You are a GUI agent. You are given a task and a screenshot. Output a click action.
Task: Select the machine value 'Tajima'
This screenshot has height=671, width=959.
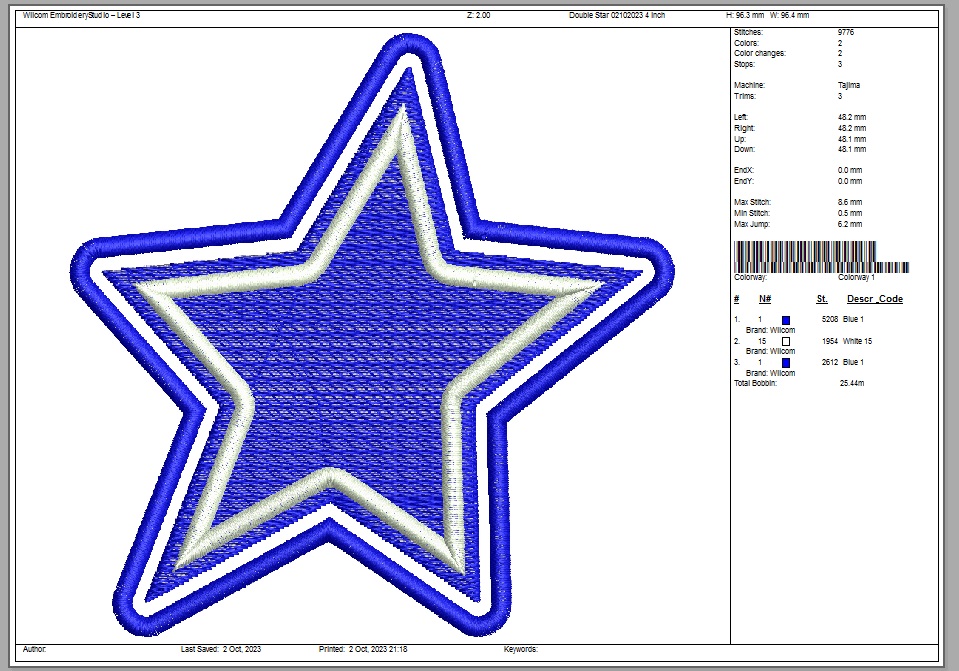click(849, 85)
